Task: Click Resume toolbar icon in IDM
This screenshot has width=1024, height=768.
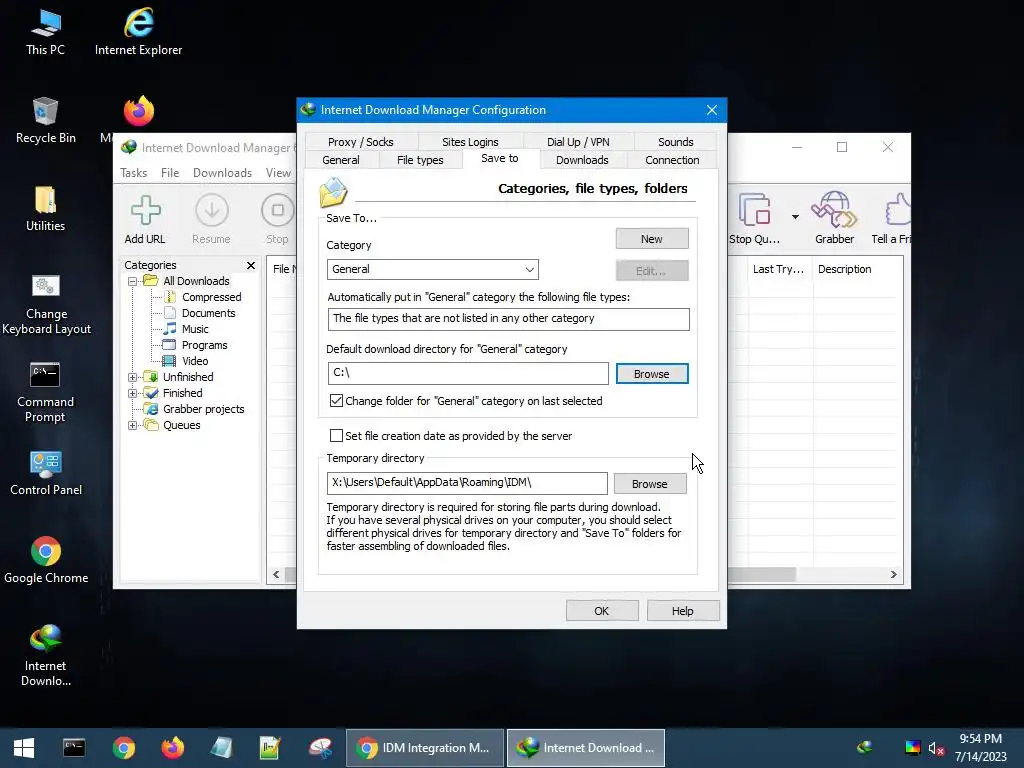Action: pos(211,220)
